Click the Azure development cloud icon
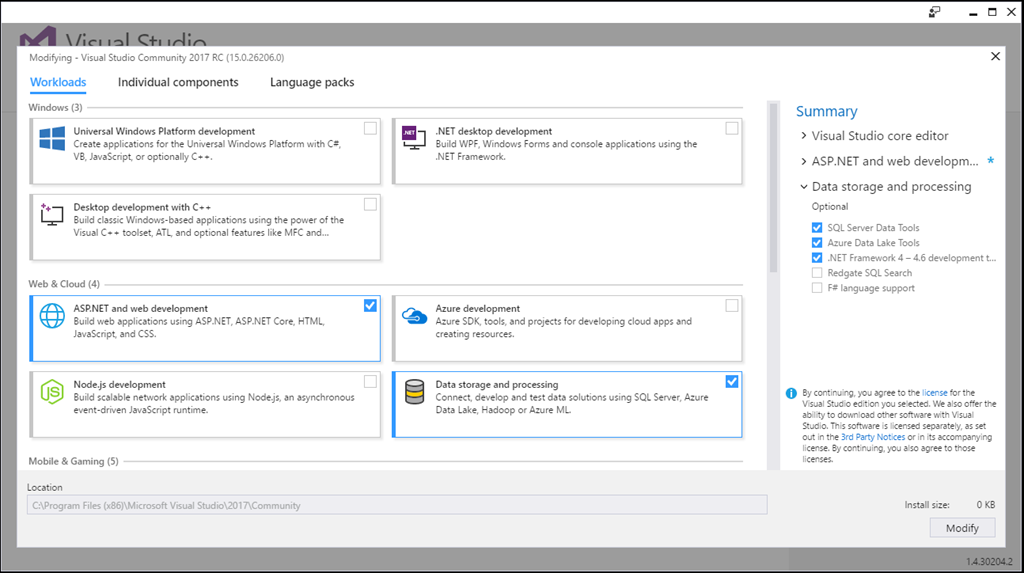The width and height of the screenshot is (1024, 573). (414, 316)
